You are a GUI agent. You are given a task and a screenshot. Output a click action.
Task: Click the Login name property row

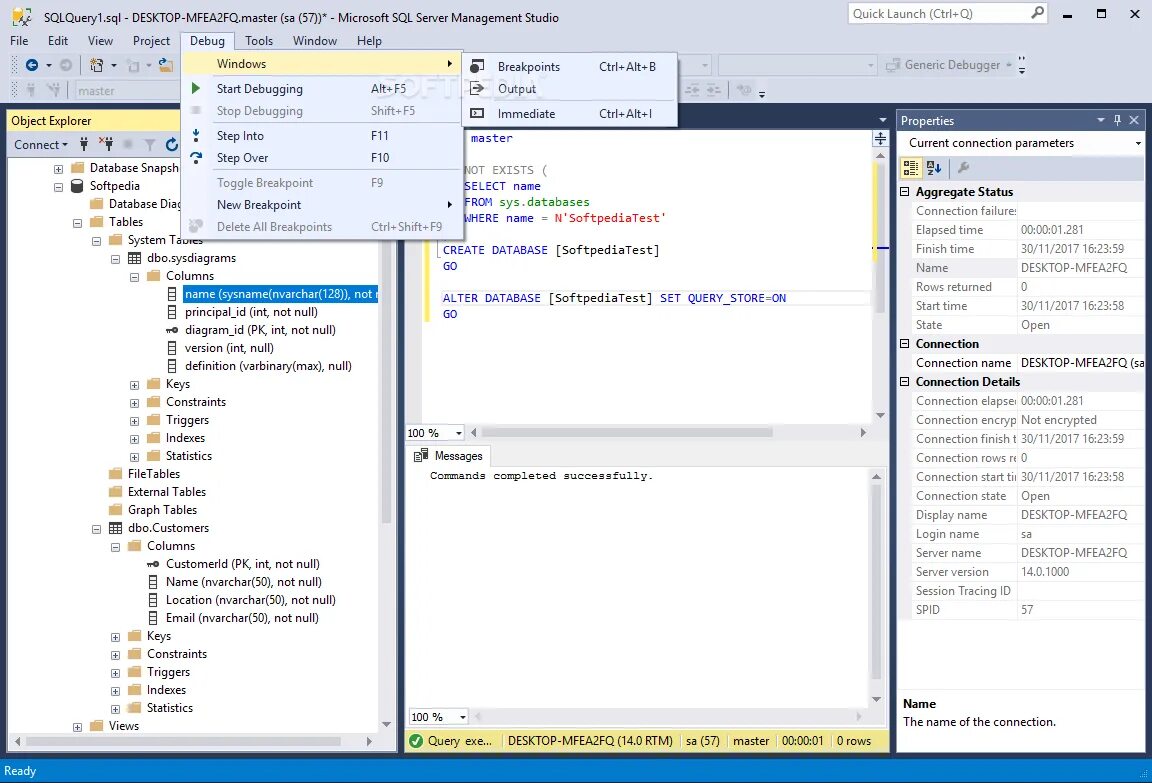(1021, 533)
